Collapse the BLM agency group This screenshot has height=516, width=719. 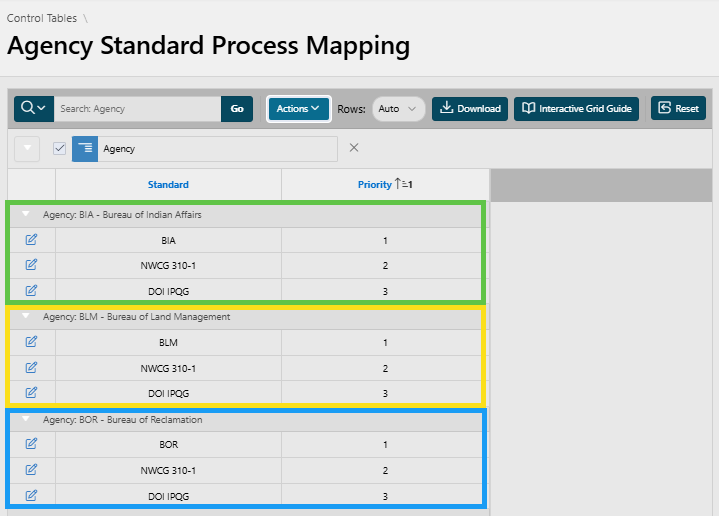26,317
